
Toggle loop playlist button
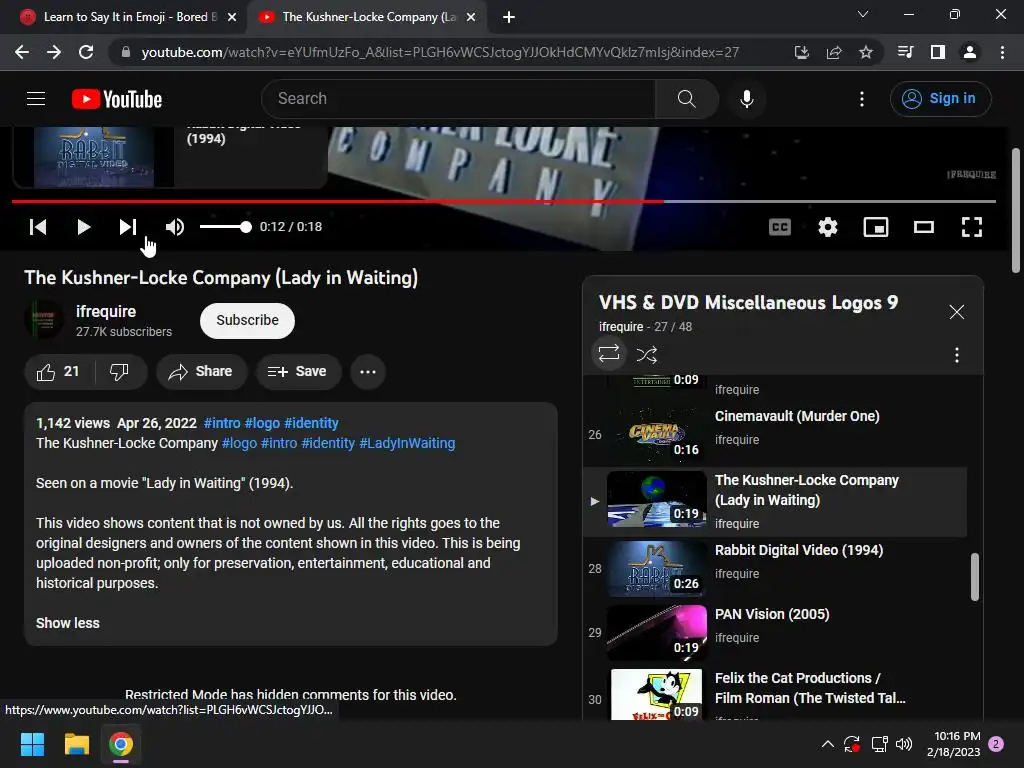coord(609,354)
